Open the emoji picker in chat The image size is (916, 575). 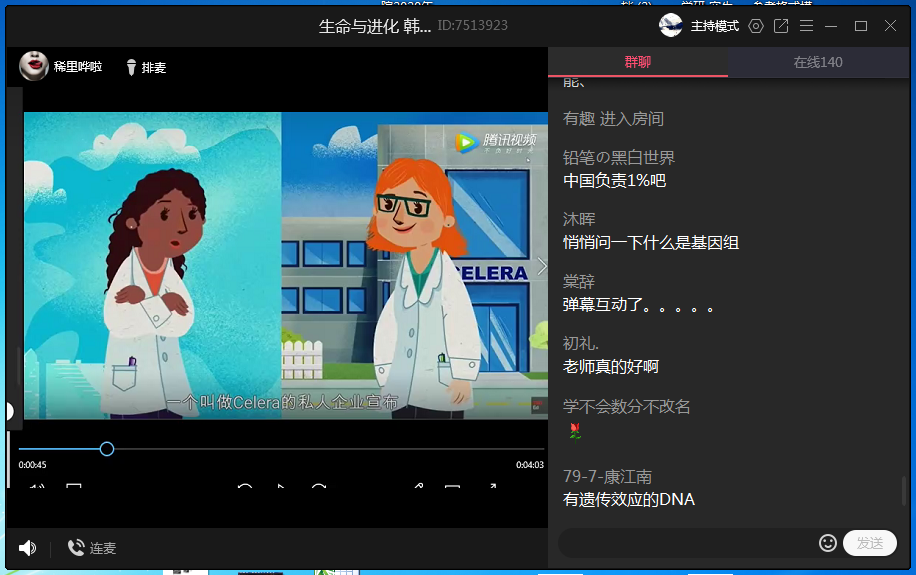(x=827, y=543)
